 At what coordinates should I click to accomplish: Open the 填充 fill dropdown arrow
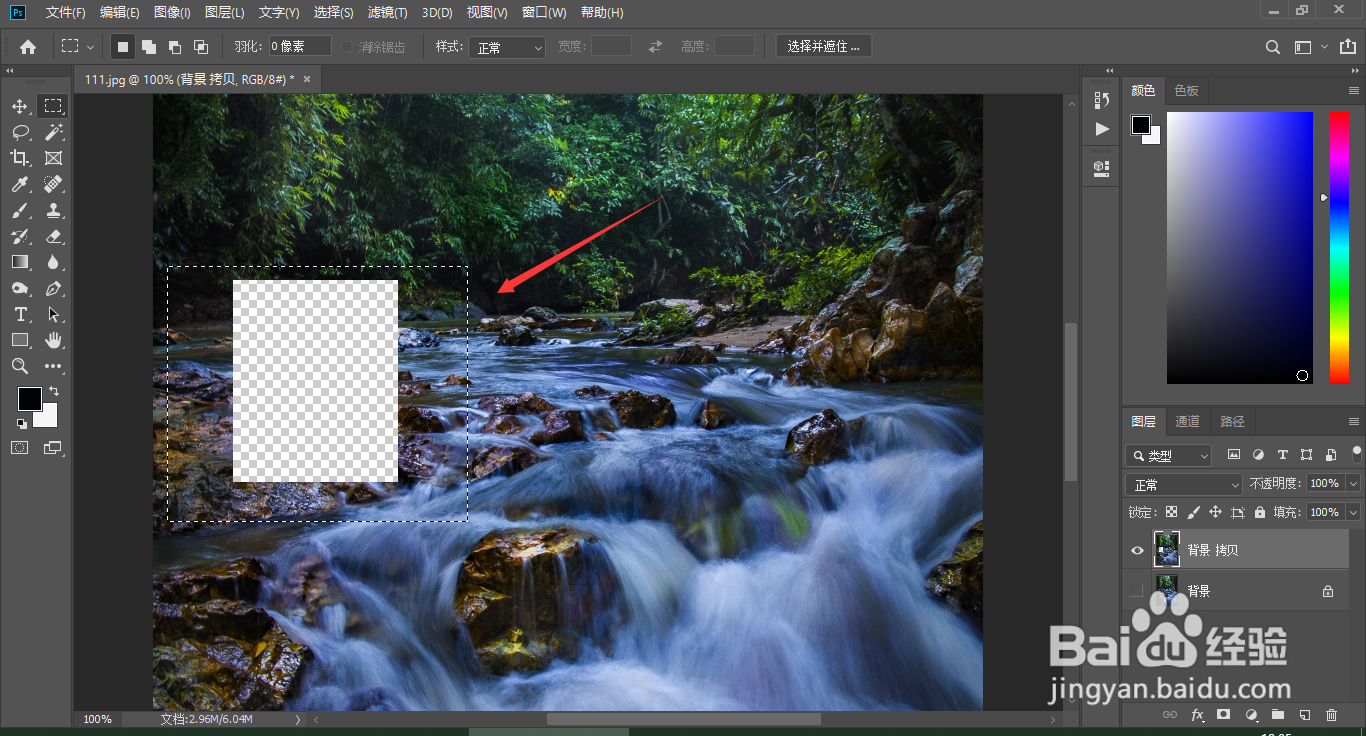pyautogui.click(x=1353, y=512)
